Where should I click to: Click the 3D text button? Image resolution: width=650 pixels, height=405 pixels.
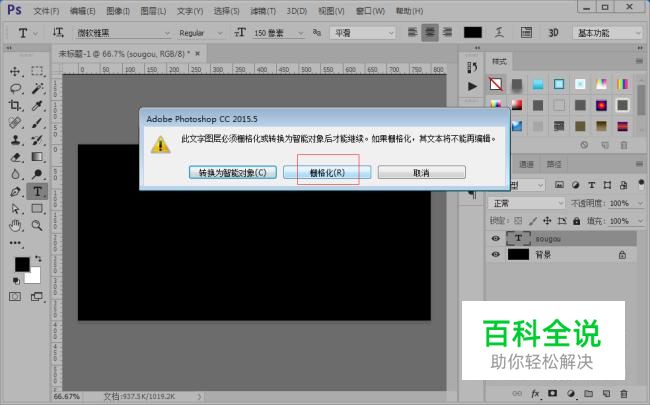pyautogui.click(x=553, y=33)
